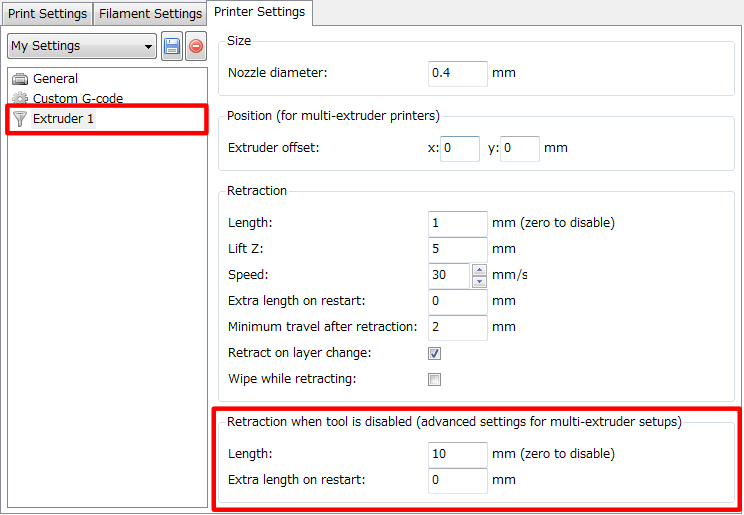Select the General printer icon
This screenshot has width=744, height=515.
point(20,79)
